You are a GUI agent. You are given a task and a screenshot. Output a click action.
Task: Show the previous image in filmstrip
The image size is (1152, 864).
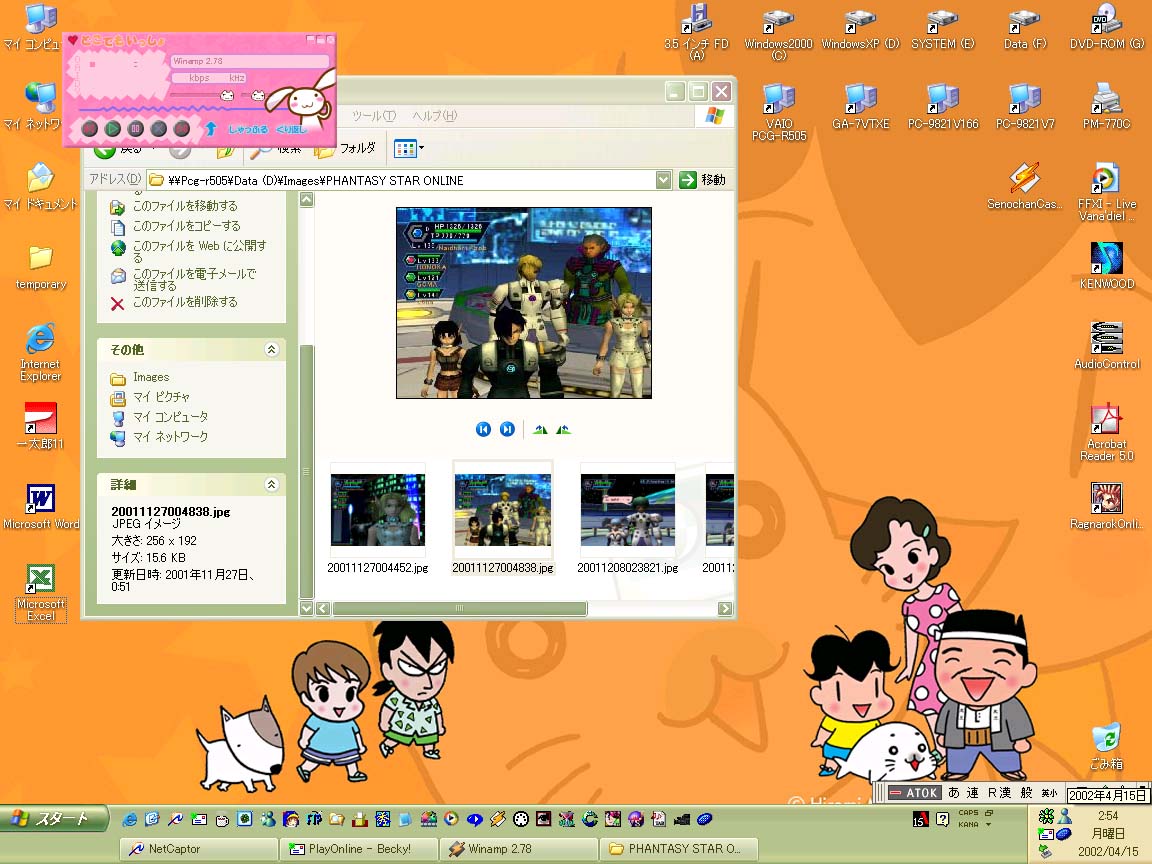pos(483,429)
